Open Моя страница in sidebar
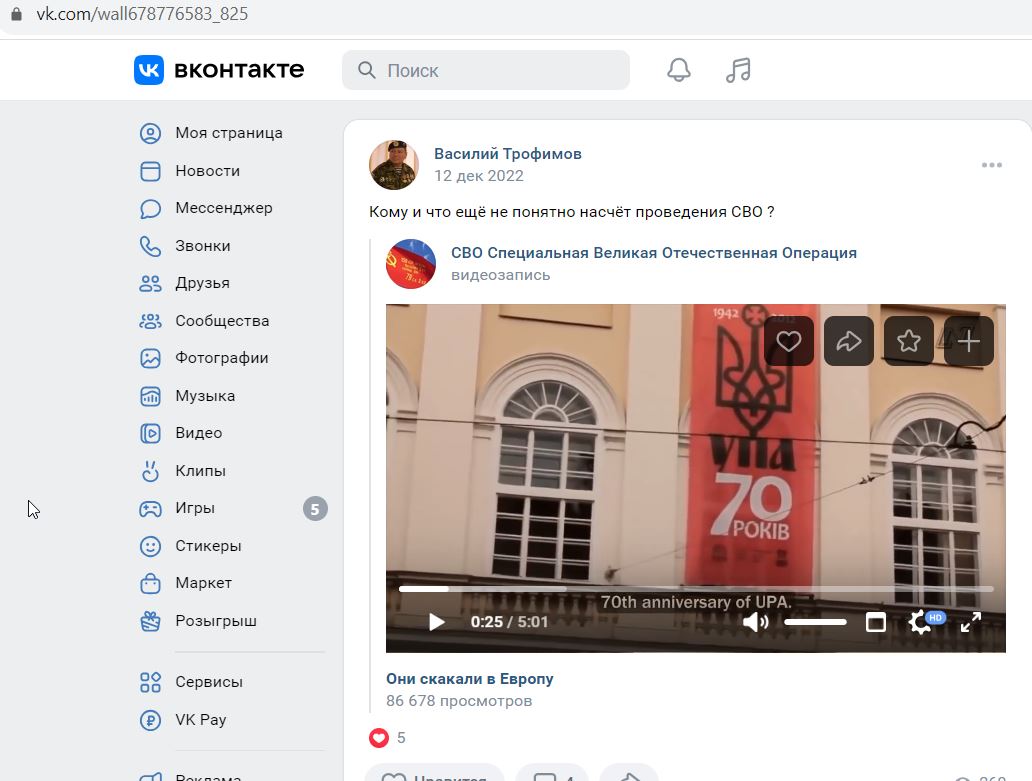The image size is (1032, 781). [229, 133]
